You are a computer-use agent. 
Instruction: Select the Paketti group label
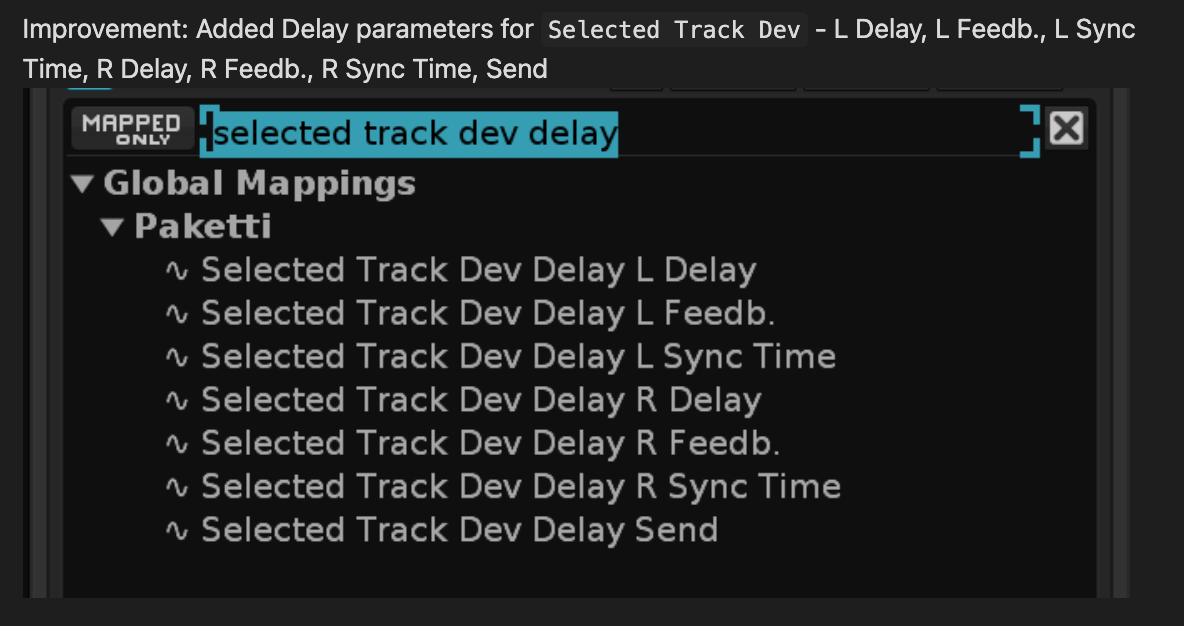click(202, 227)
